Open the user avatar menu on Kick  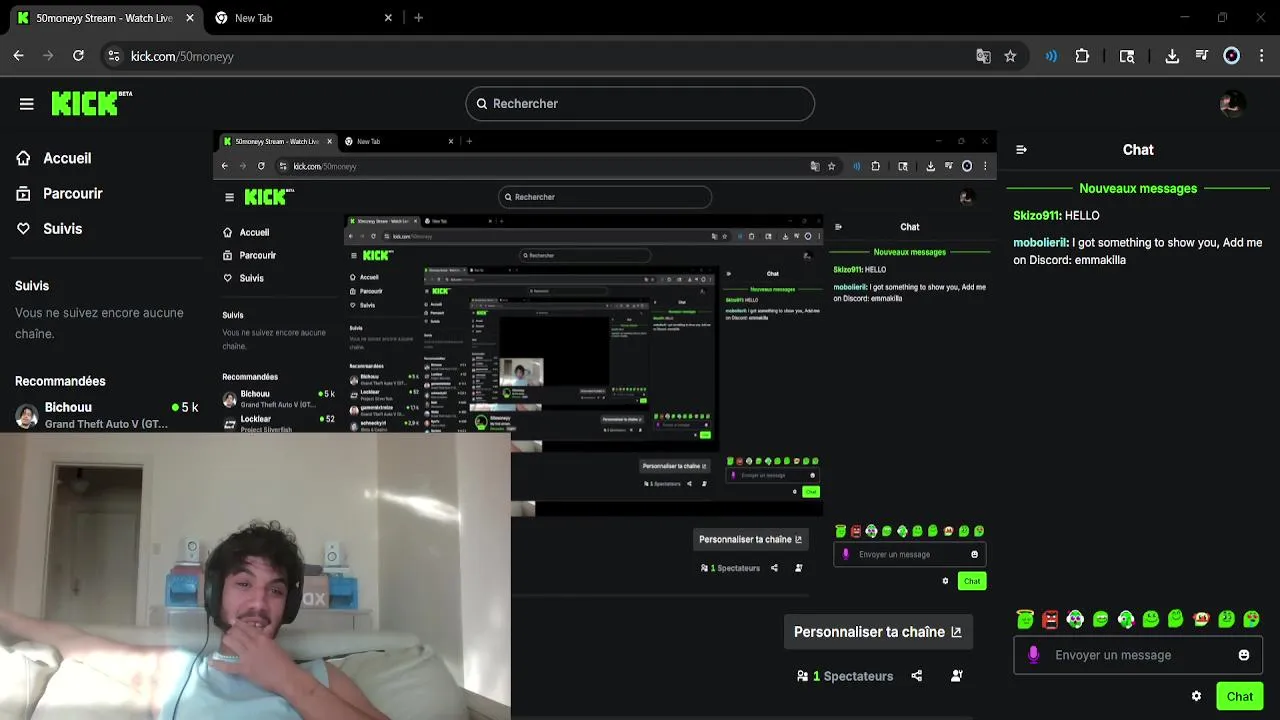(x=1232, y=103)
